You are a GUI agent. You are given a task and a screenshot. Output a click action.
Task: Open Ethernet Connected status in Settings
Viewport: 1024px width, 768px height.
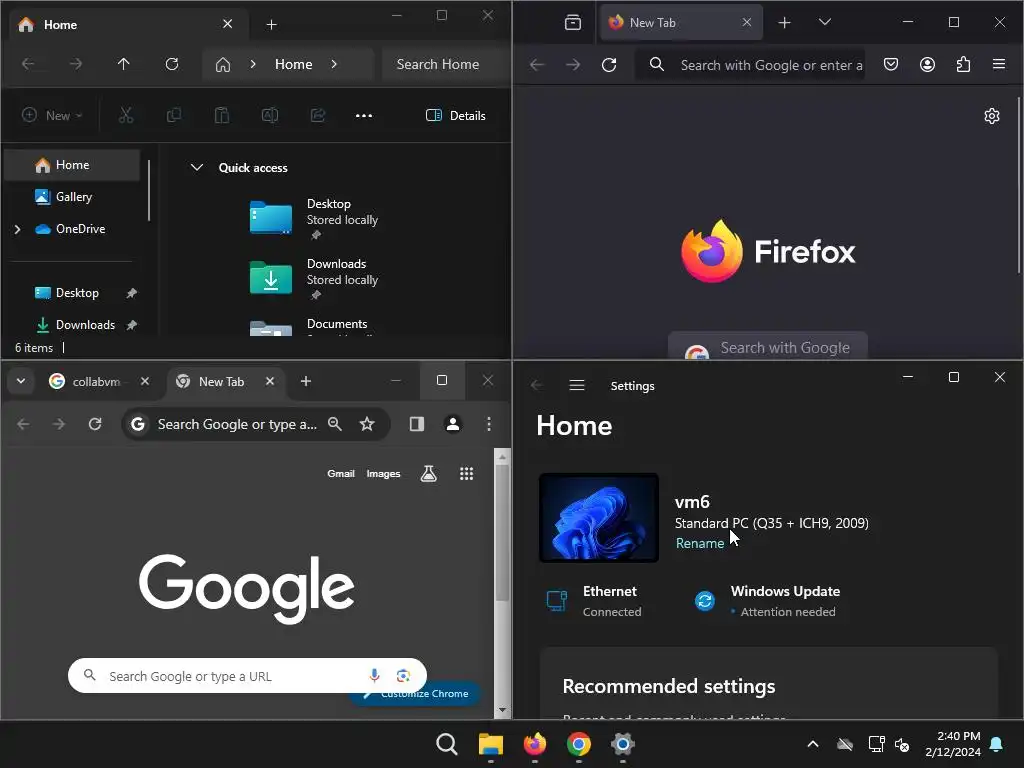(594, 601)
